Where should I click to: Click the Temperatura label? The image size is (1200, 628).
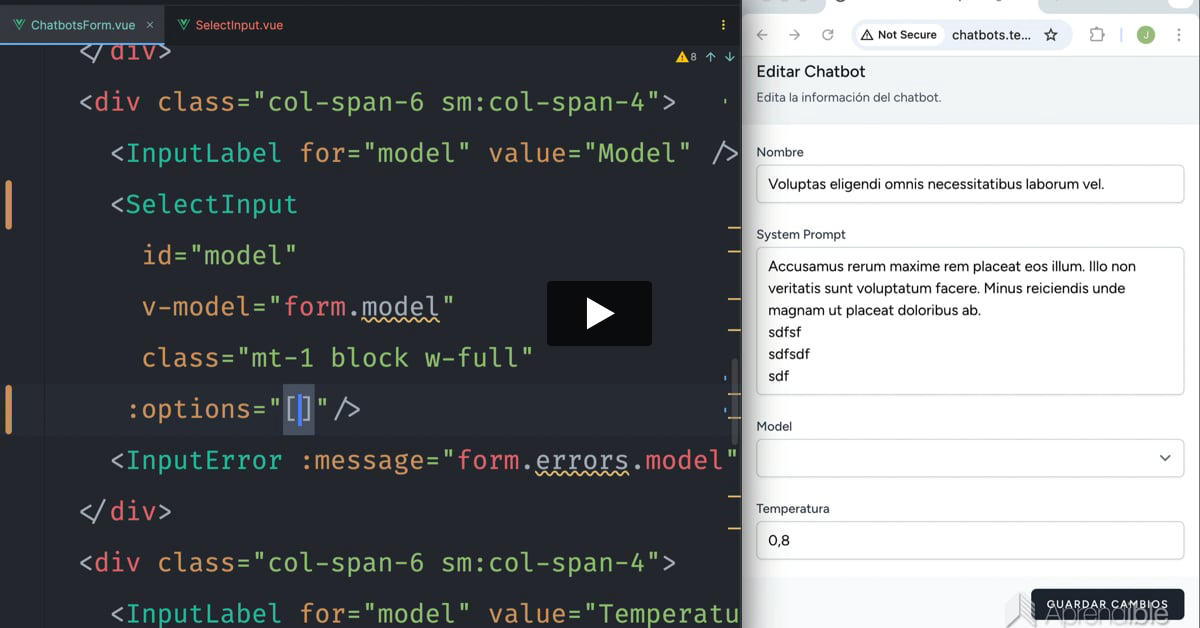793,508
